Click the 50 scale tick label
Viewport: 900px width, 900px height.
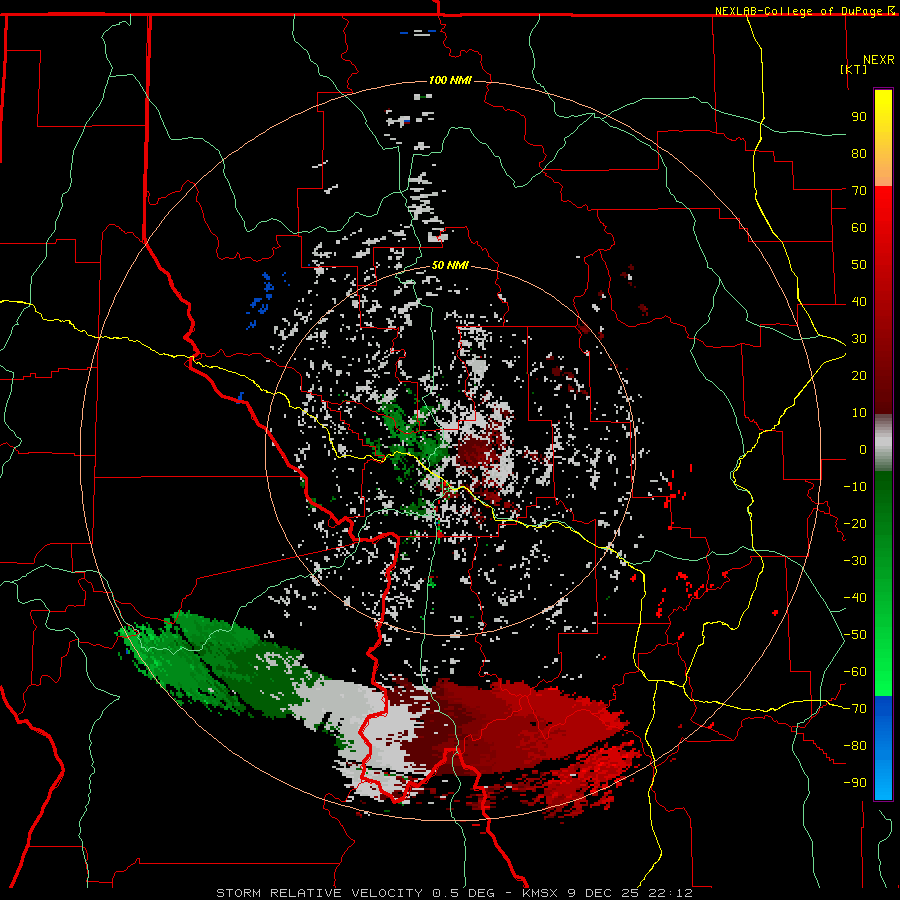(x=859, y=265)
